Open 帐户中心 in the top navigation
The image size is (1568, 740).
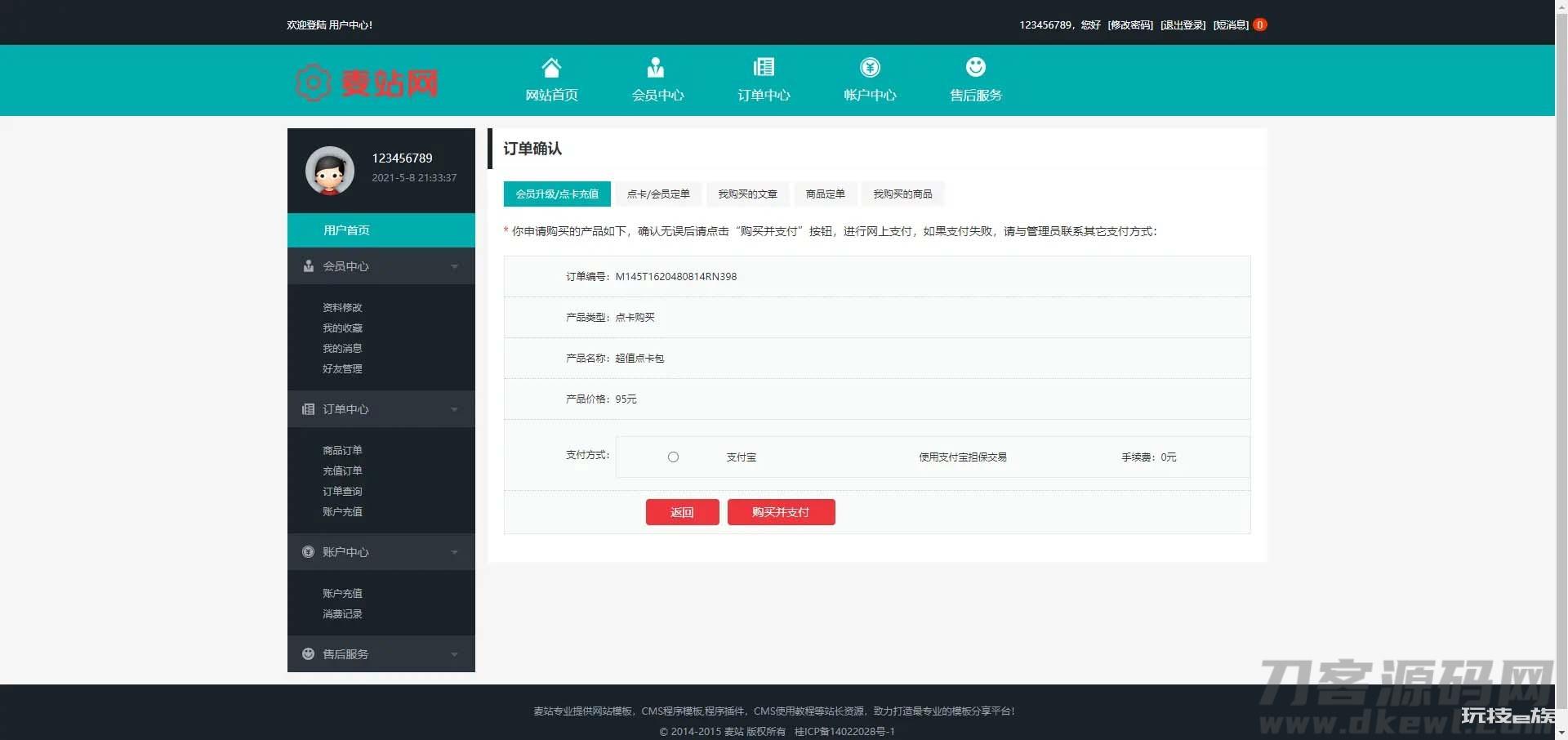tap(870, 96)
